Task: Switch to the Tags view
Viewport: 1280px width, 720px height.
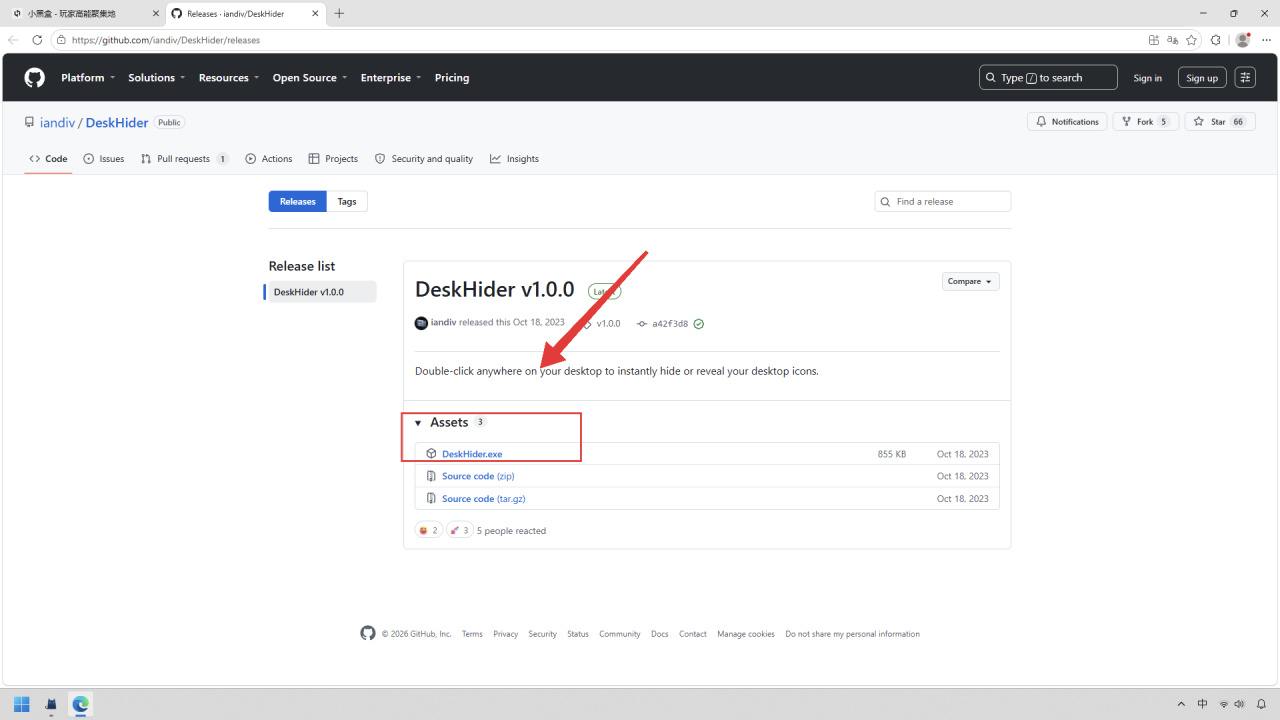Action: pos(347,202)
